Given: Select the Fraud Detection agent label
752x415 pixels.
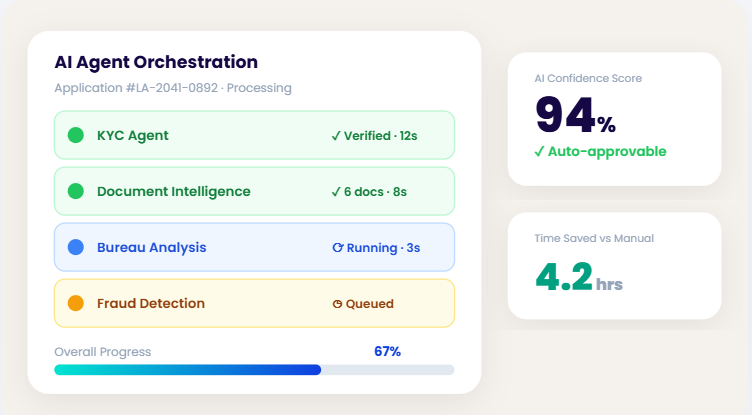Looking at the screenshot, I should point(151,303).
